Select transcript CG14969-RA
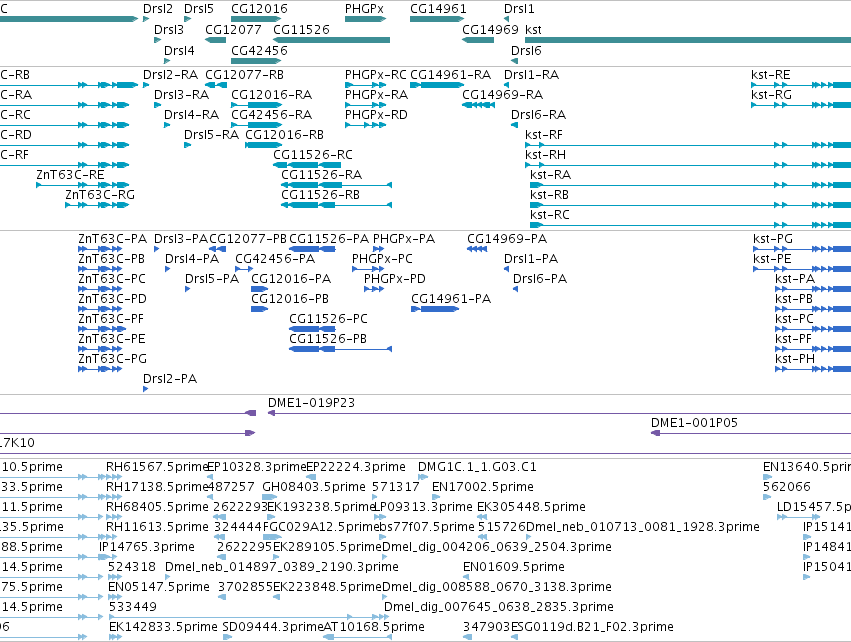 (503, 94)
